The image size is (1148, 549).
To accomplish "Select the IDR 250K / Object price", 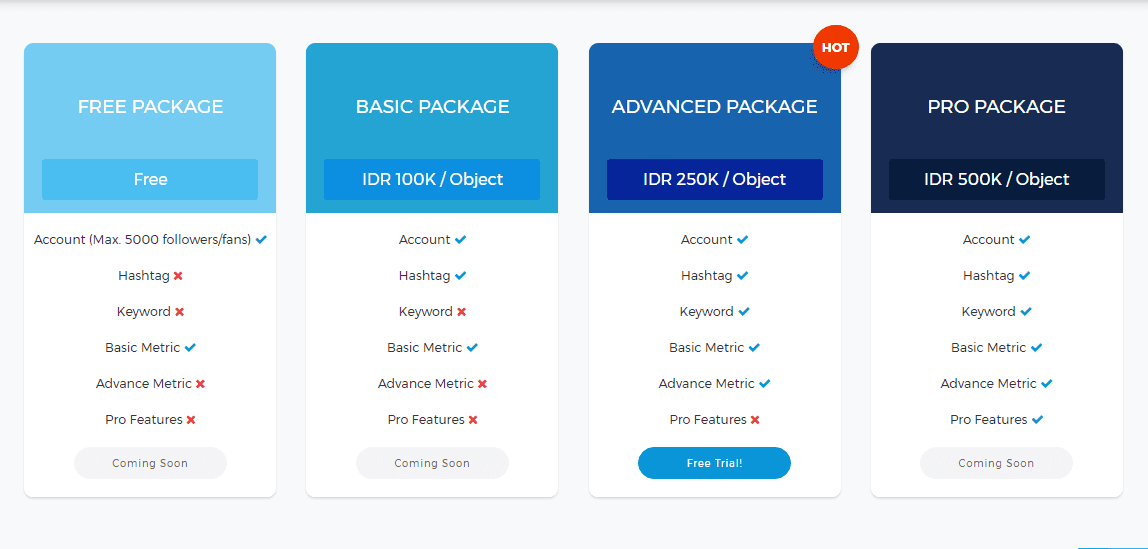I will click(715, 179).
